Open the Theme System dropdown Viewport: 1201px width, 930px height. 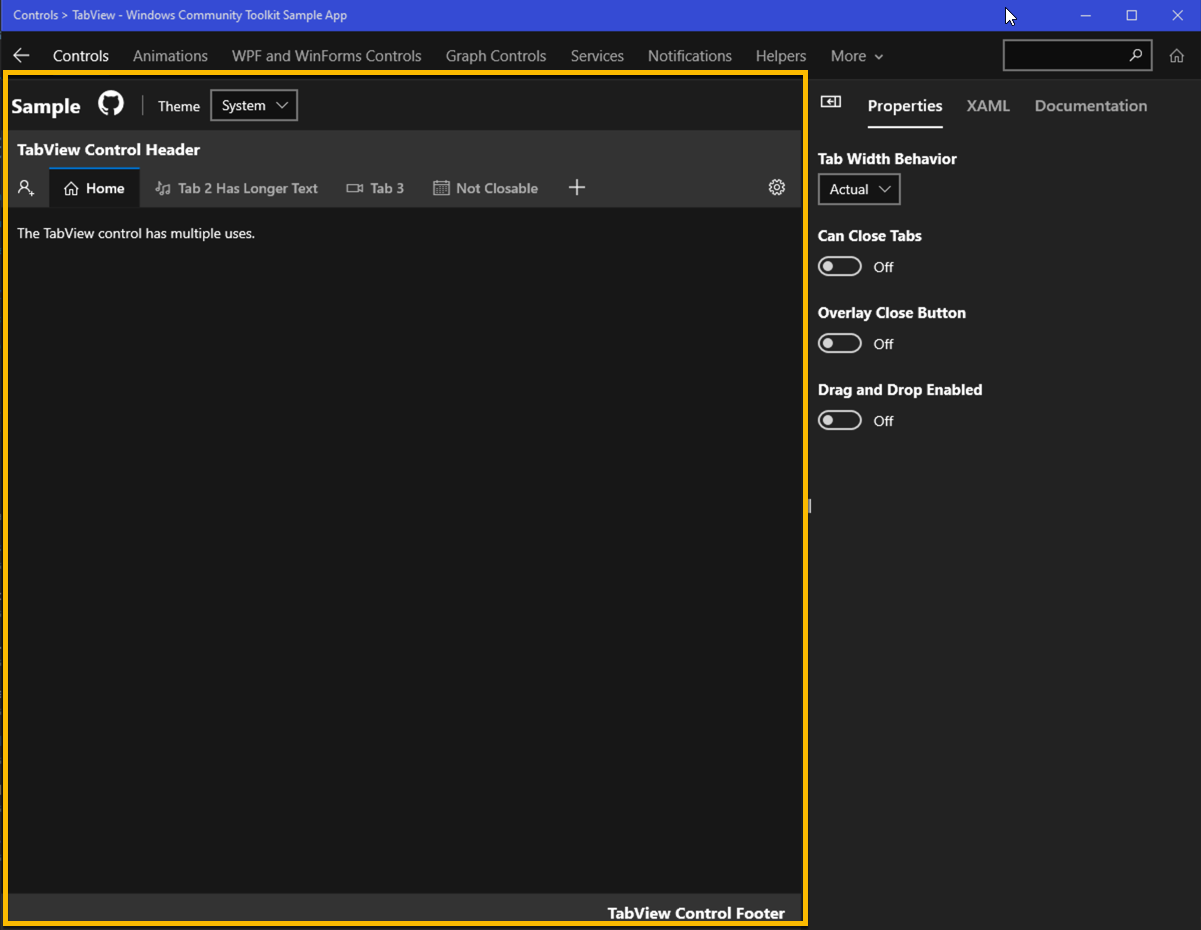(x=254, y=105)
